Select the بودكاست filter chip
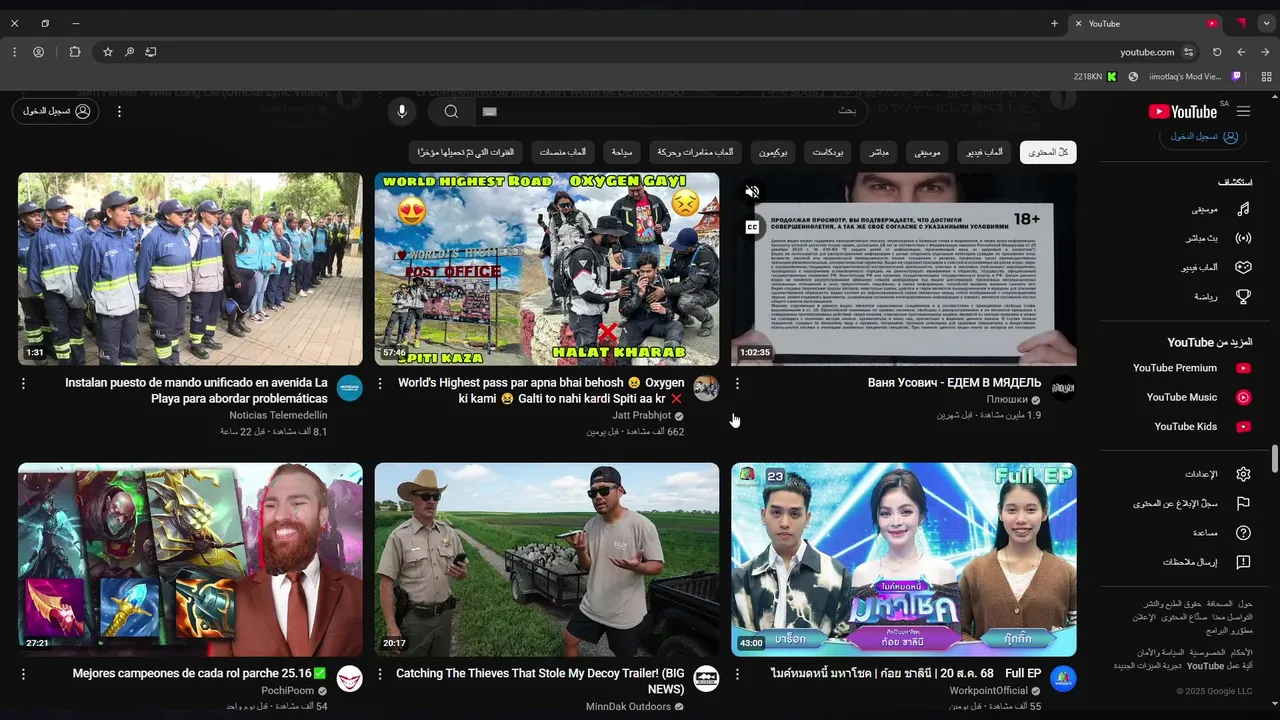This screenshot has width=1280, height=720. (827, 152)
